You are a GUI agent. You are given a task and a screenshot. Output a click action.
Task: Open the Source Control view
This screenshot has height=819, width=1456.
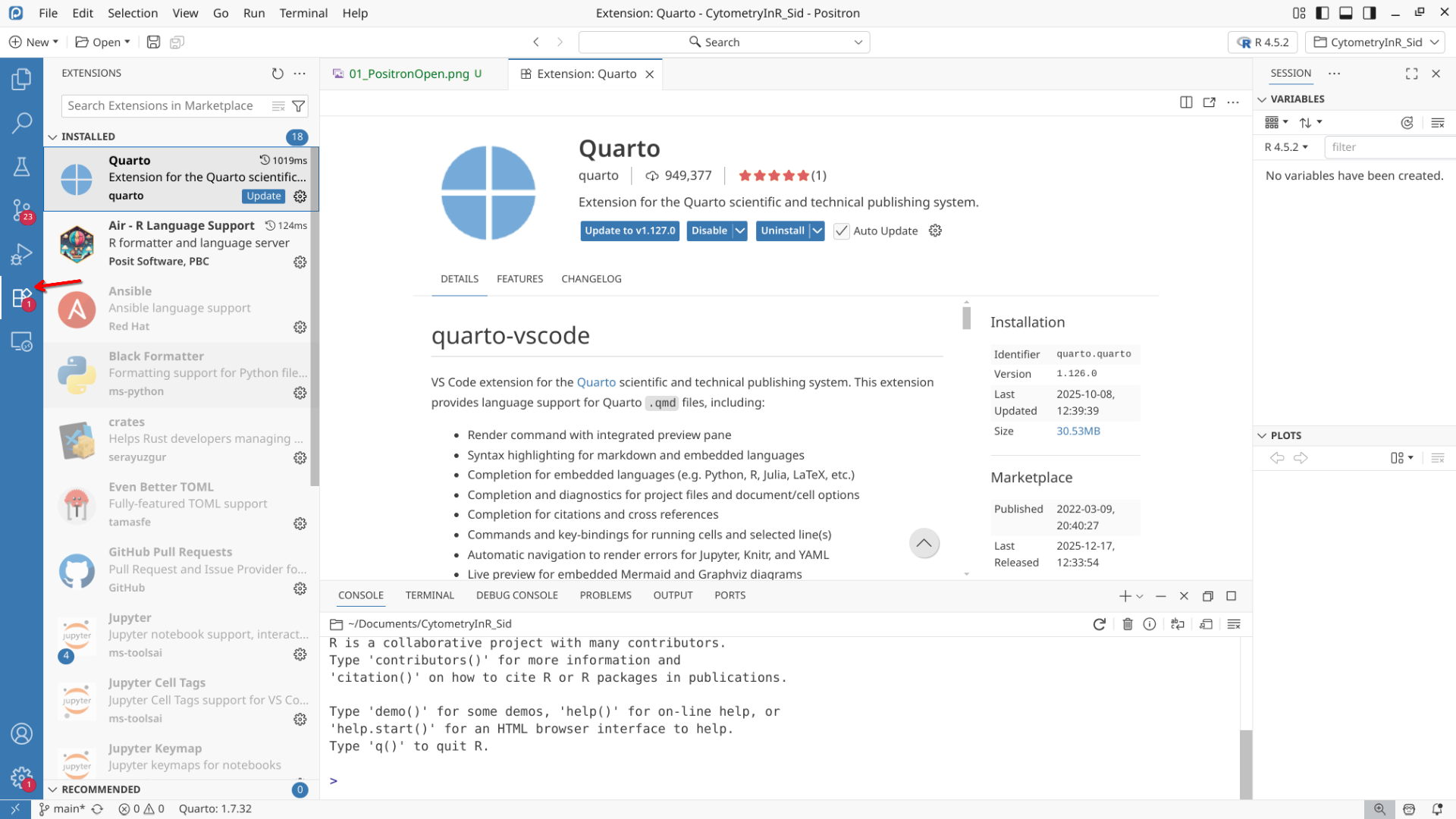[x=21, y=209]
